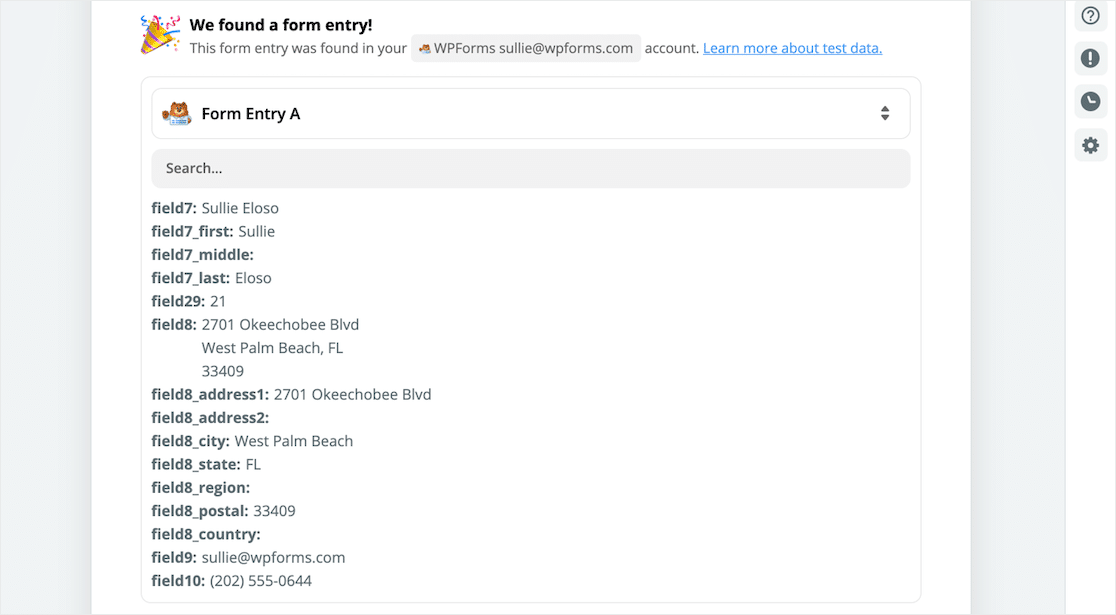
Task: Click the WPForms sullie@wpforms.com account badge
Action: [x=525, y=48]
